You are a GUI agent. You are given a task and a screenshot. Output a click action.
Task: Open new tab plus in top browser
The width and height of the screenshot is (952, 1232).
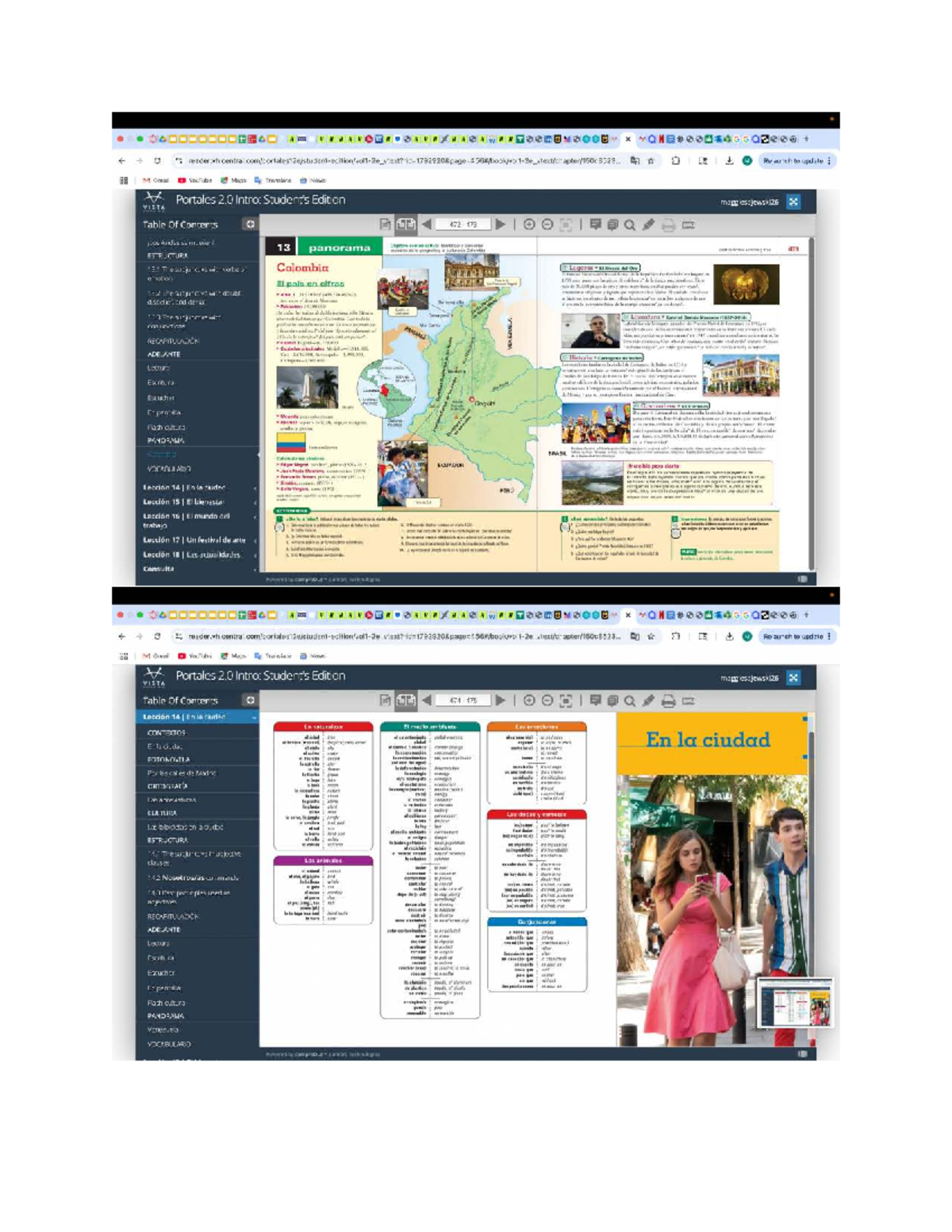(807, 139)
